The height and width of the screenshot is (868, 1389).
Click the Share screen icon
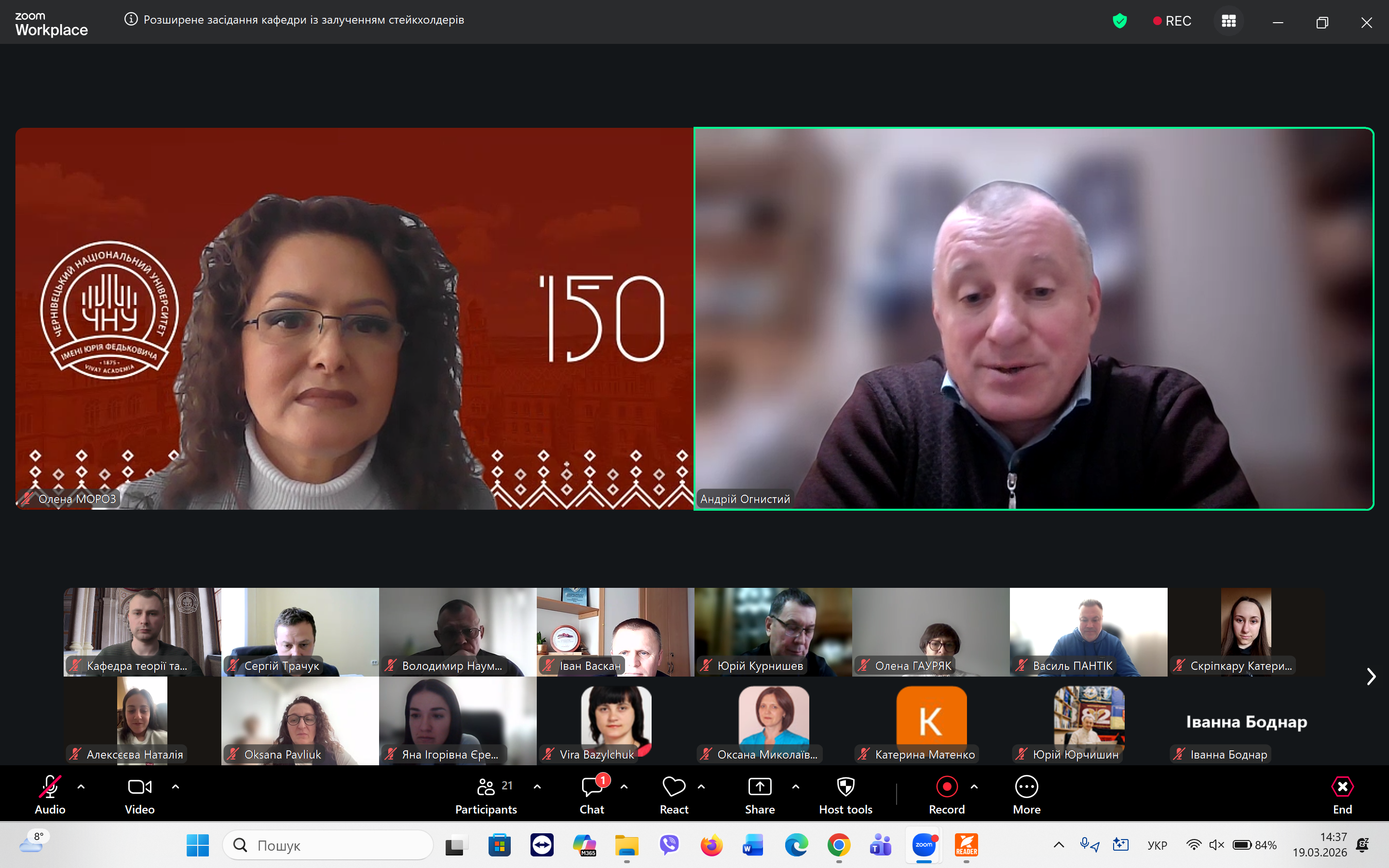click(759, 787)
